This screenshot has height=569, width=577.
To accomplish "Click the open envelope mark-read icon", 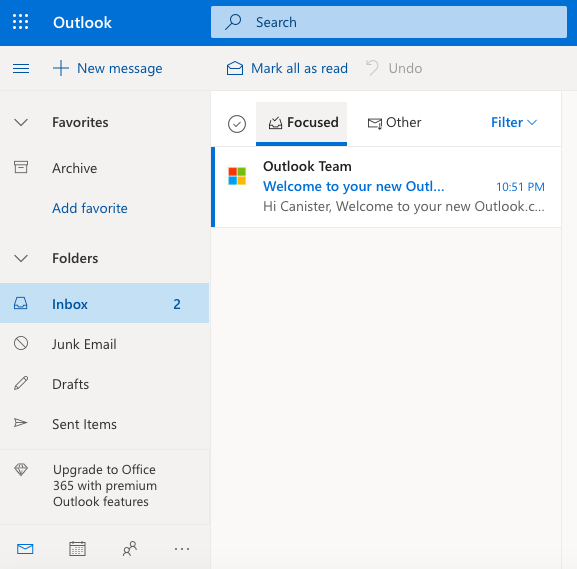I will [235, 68].
